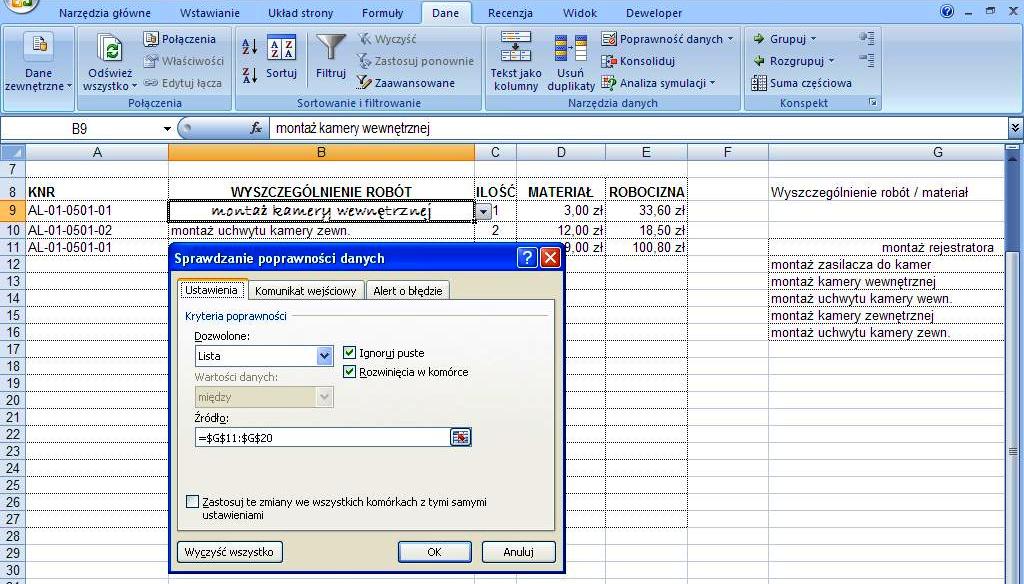Switch to Deweloper ribbon tab
Viewport: 1024px width, 584px height.
(x=654, y=13)
